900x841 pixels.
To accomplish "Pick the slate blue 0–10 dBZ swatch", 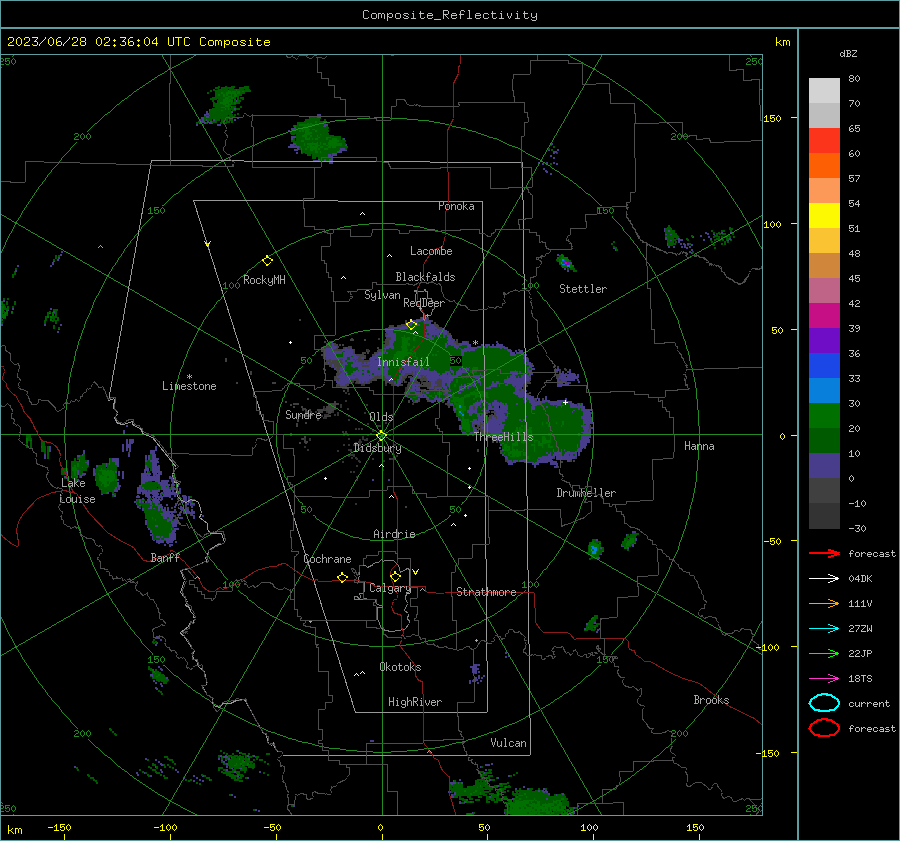I will pos(824,466).
